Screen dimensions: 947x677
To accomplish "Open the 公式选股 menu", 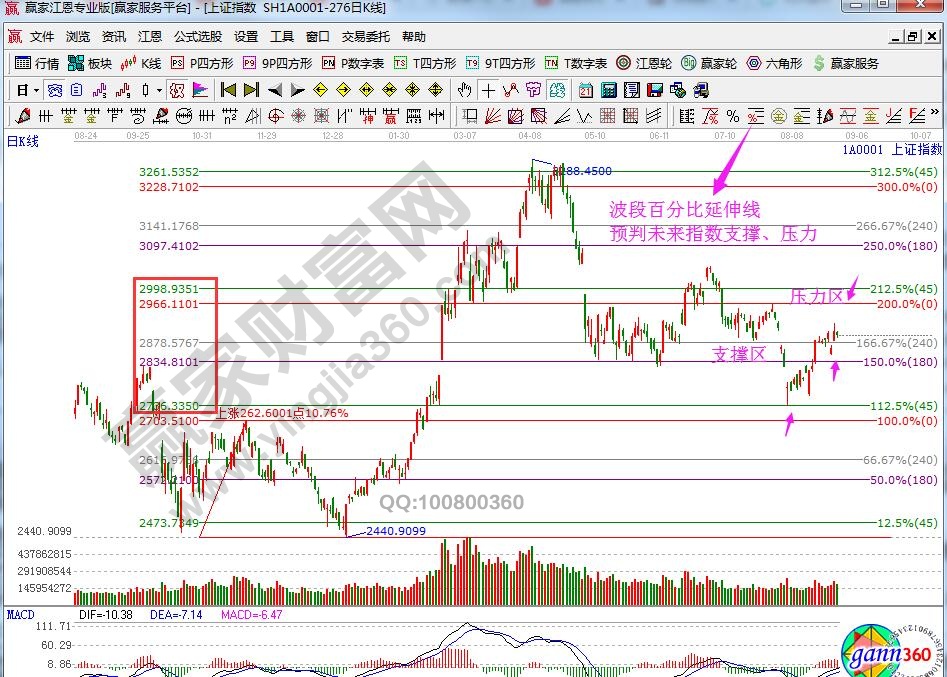I will tap(198, 37).
